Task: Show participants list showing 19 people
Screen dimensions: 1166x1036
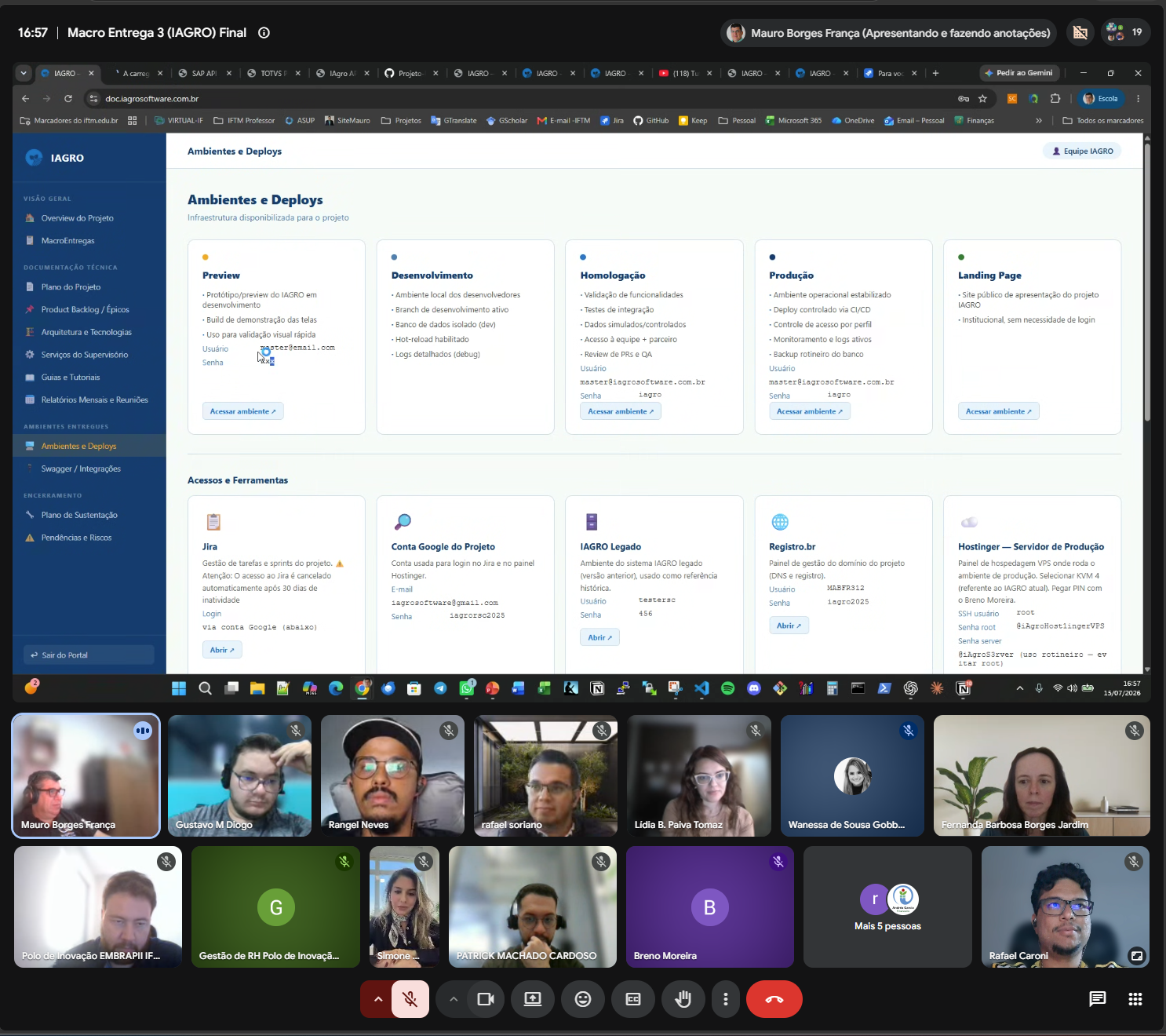Action: [x=1128, y=32]
